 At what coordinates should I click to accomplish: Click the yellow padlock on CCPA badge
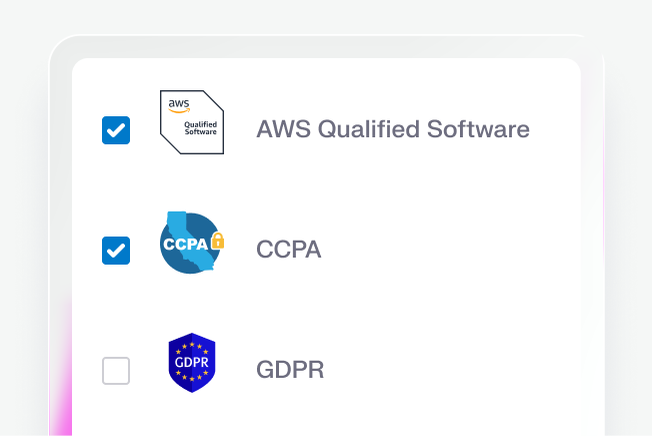coord(217,241)
